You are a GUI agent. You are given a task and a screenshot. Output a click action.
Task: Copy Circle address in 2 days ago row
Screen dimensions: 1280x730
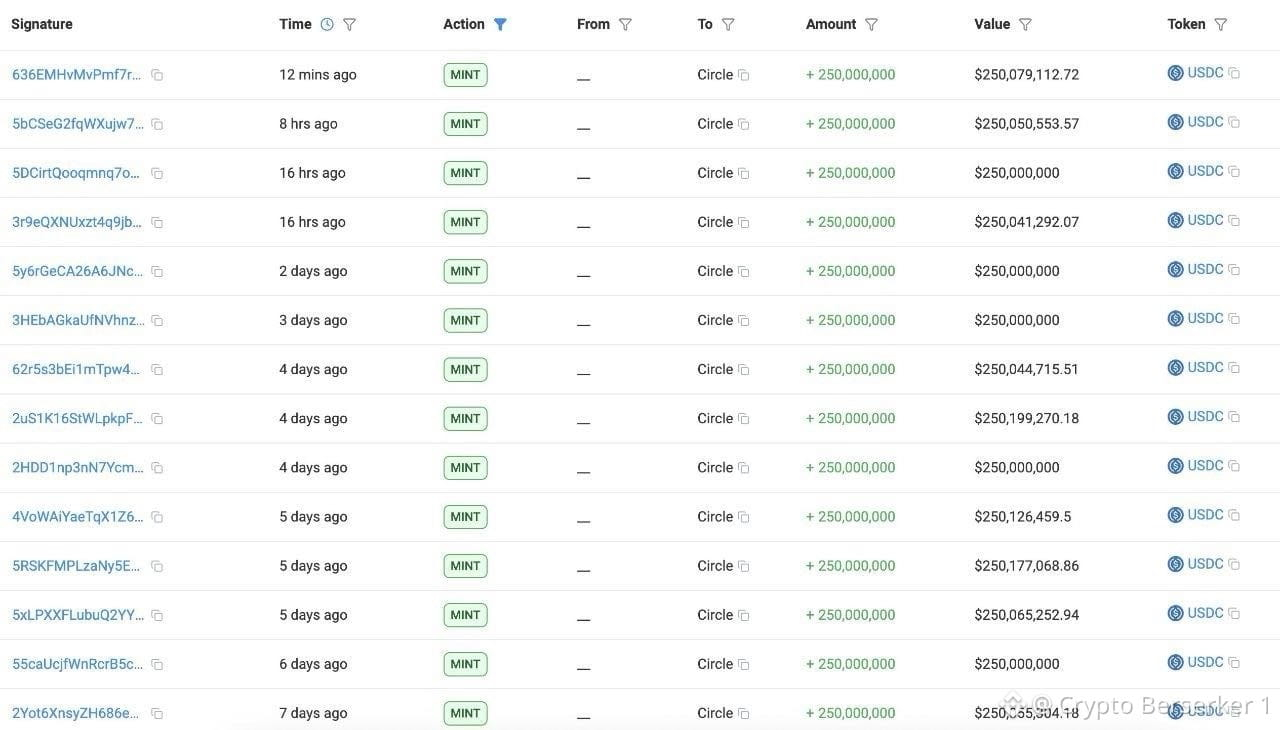pyautogui.click(x=743, y=271)
